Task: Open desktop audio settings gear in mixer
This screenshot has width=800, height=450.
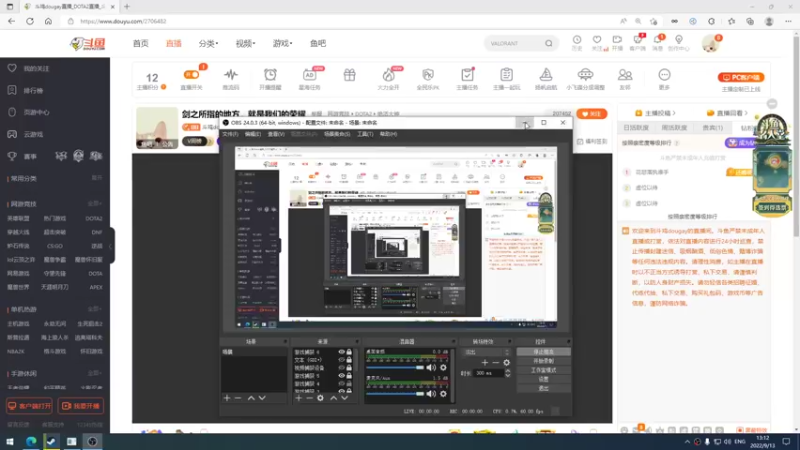Action: click(x=443, y=367)
